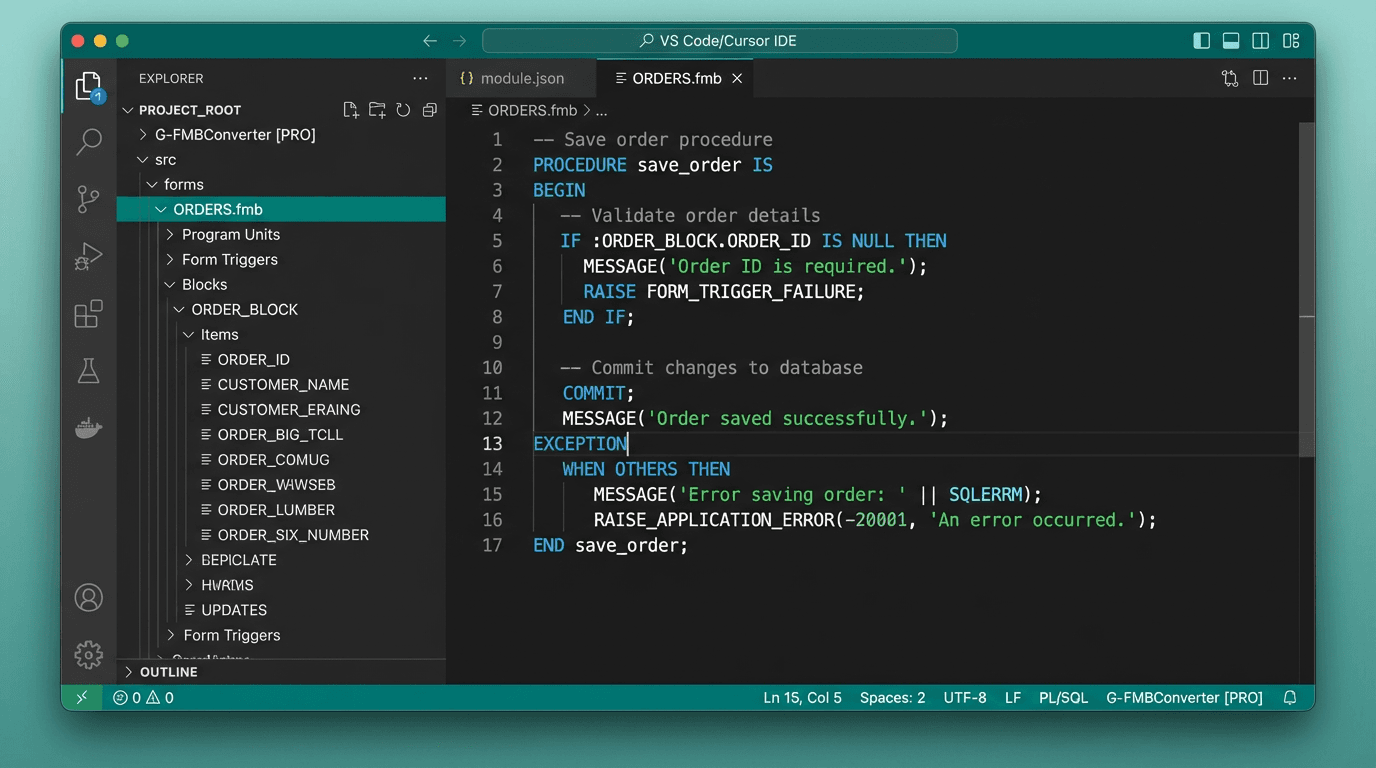
Task: Open the Extensions view
Action: [89, 314]
